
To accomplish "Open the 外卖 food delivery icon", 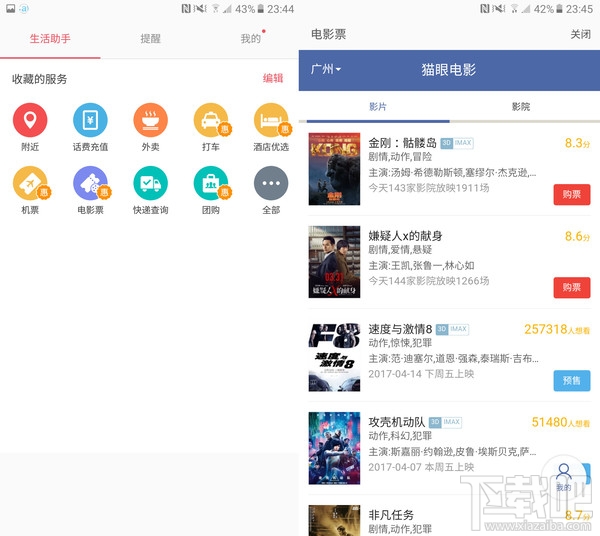I will pos(150,120).
